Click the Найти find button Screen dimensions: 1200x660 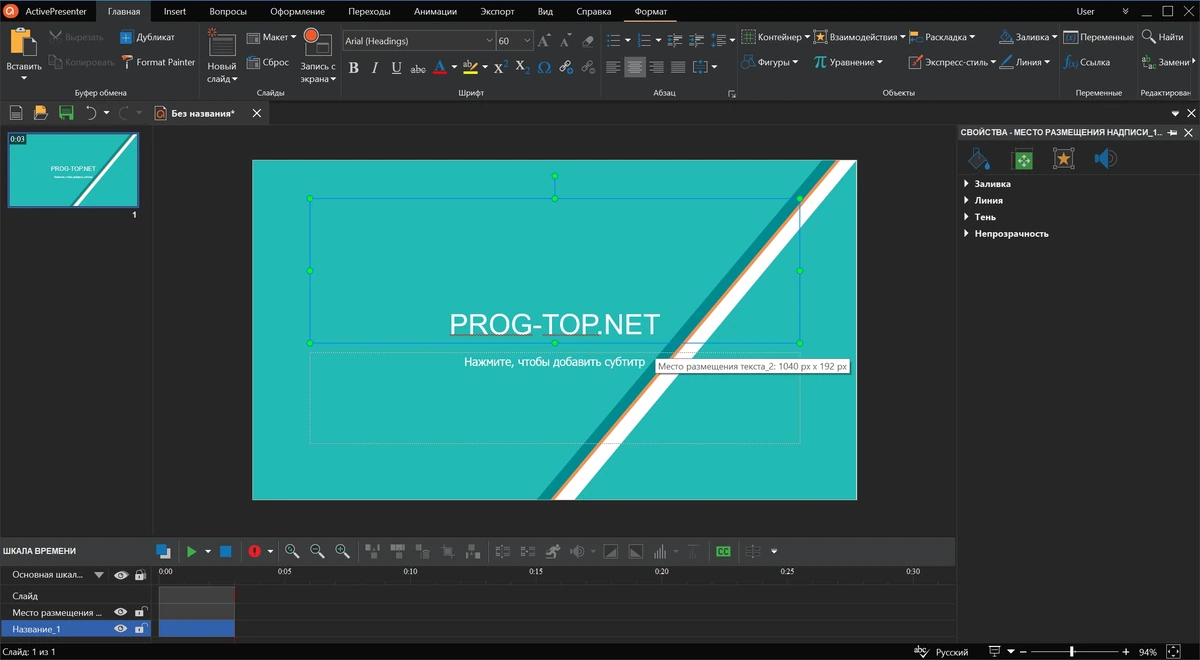[1163, 37]
